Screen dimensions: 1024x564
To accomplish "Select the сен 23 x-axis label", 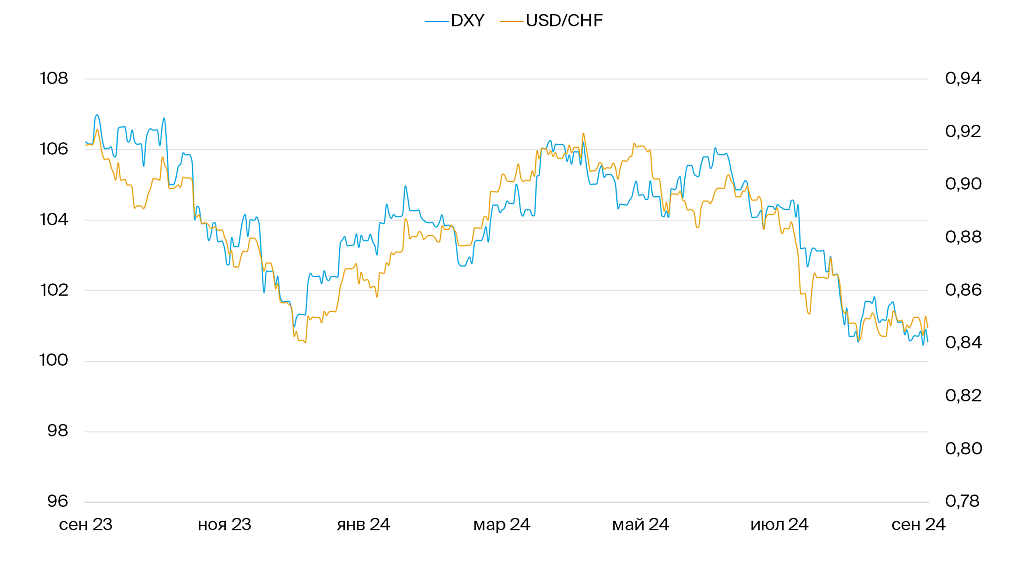I will tap(85, 524).
